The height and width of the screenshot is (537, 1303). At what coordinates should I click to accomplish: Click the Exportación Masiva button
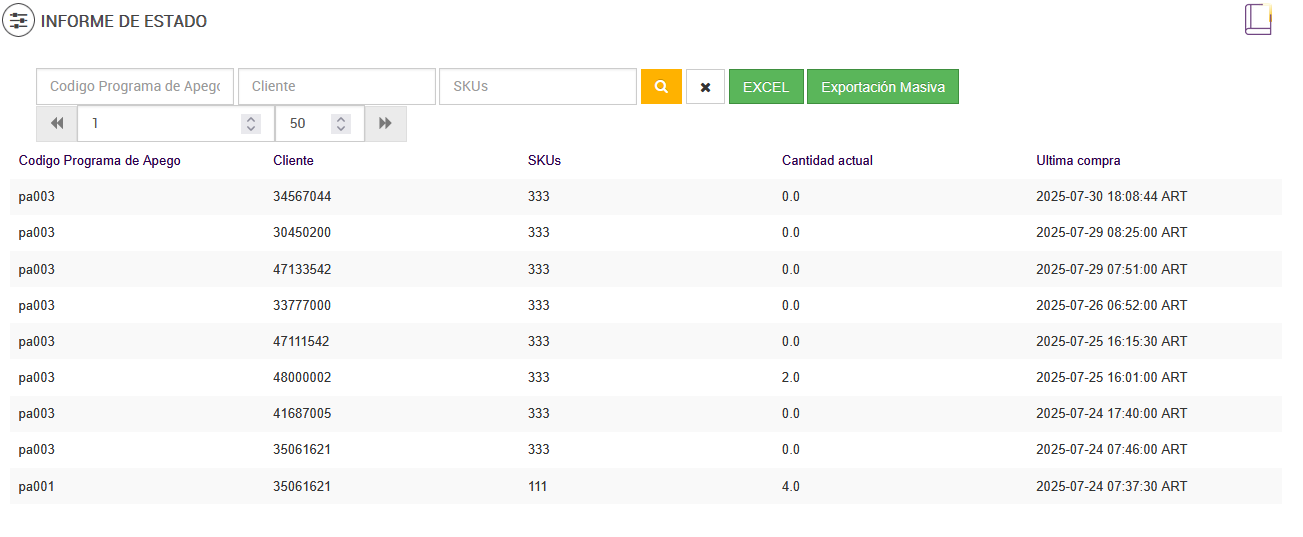882,87
